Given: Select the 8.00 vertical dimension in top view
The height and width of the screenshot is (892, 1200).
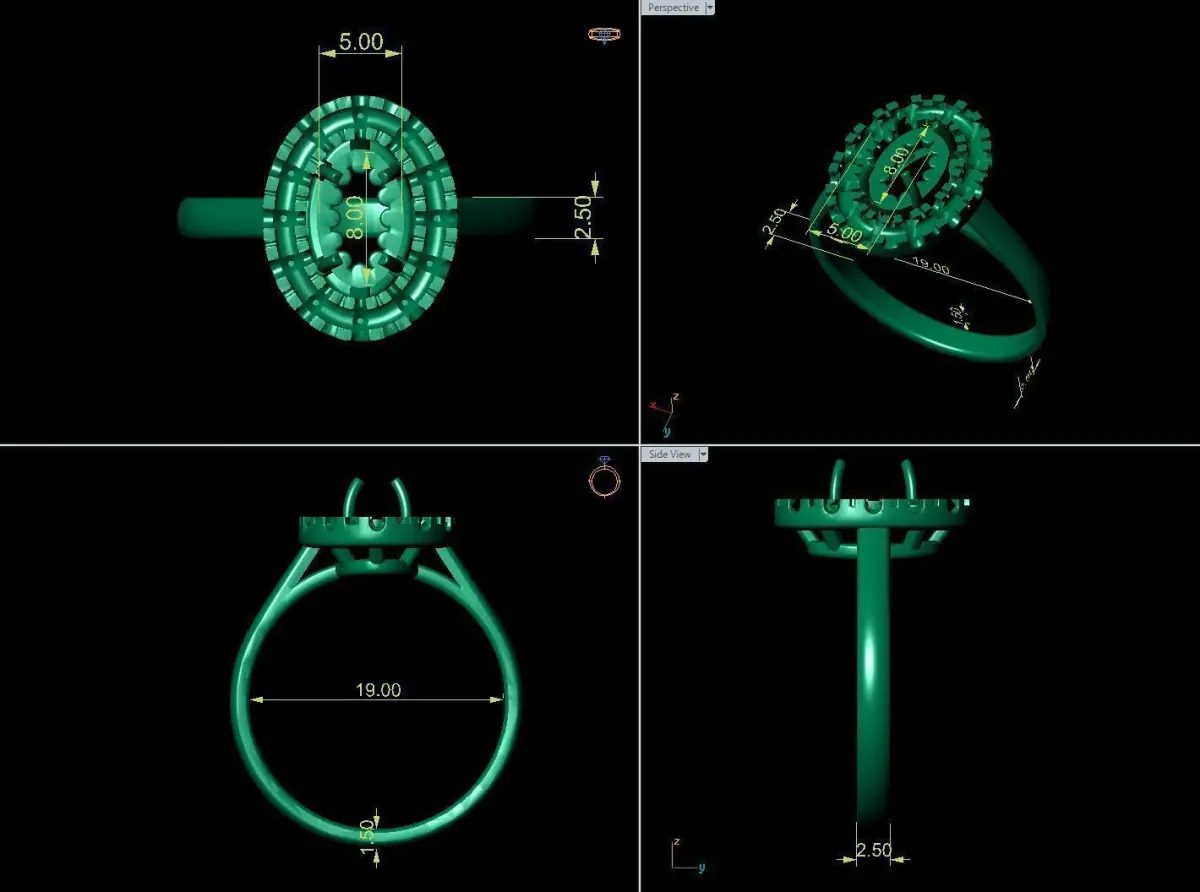Looking at the screenshot, I should point(353,218).
